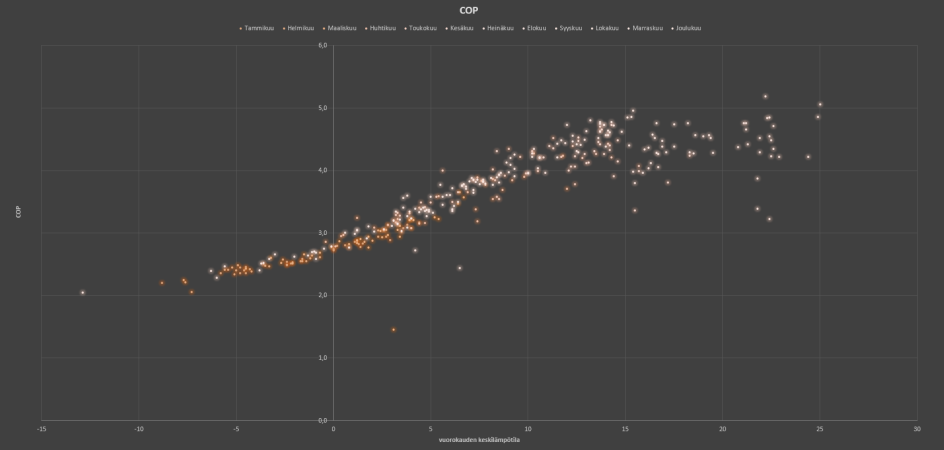Image resolution: width=944 pixels, height=450 pixels.
Task: Click the leftmost data point near -13
Action: (x=82, y=293)
